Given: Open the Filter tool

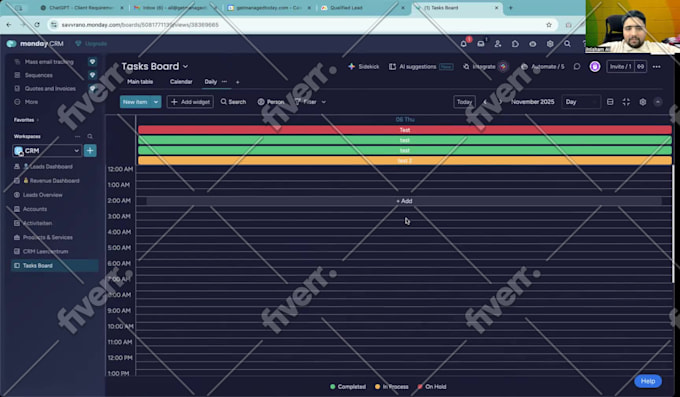Looking at the screenshot, I should [306, 102].
